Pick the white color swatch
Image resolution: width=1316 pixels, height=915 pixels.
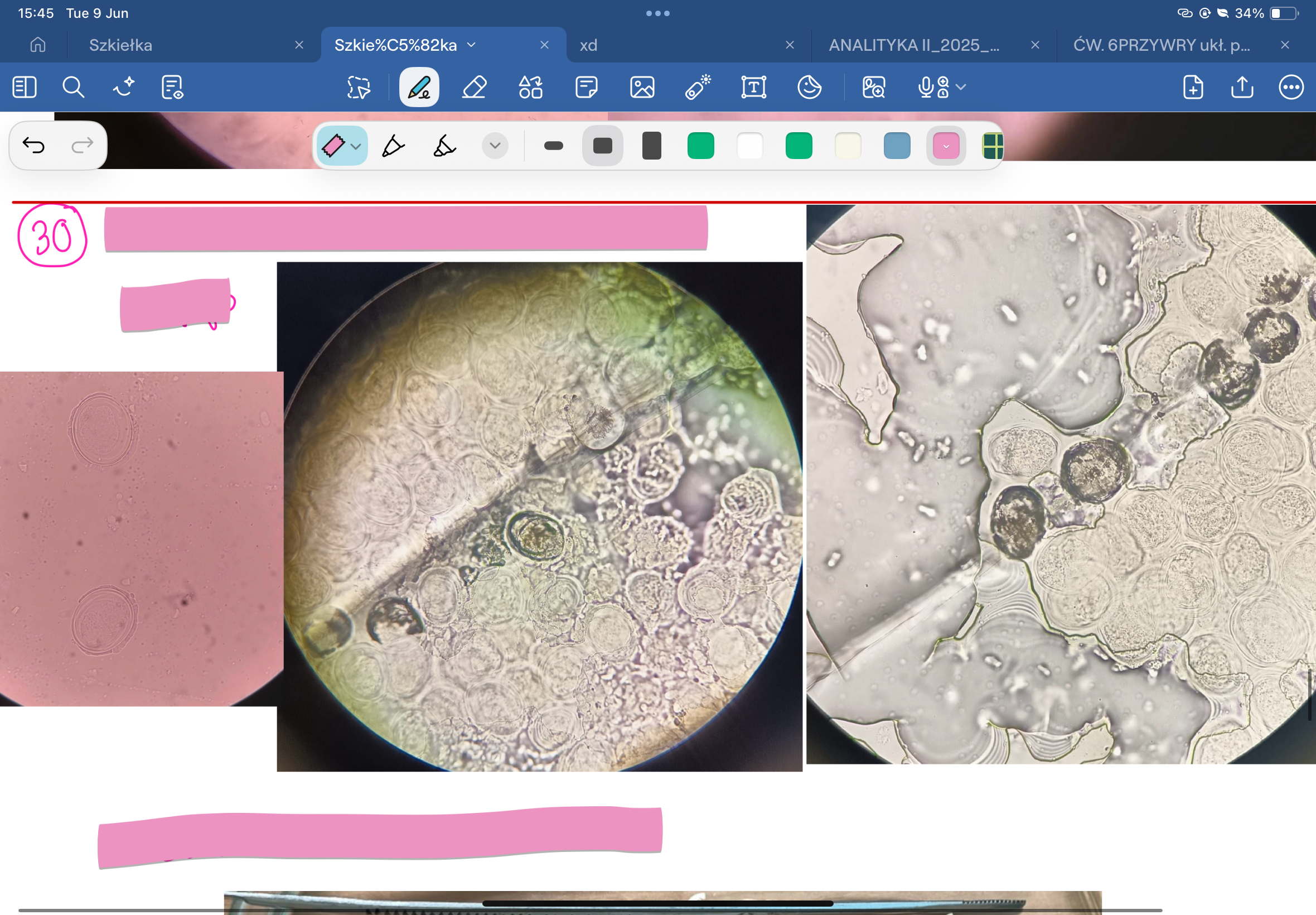pyautogui.click(x=750, y=146)
